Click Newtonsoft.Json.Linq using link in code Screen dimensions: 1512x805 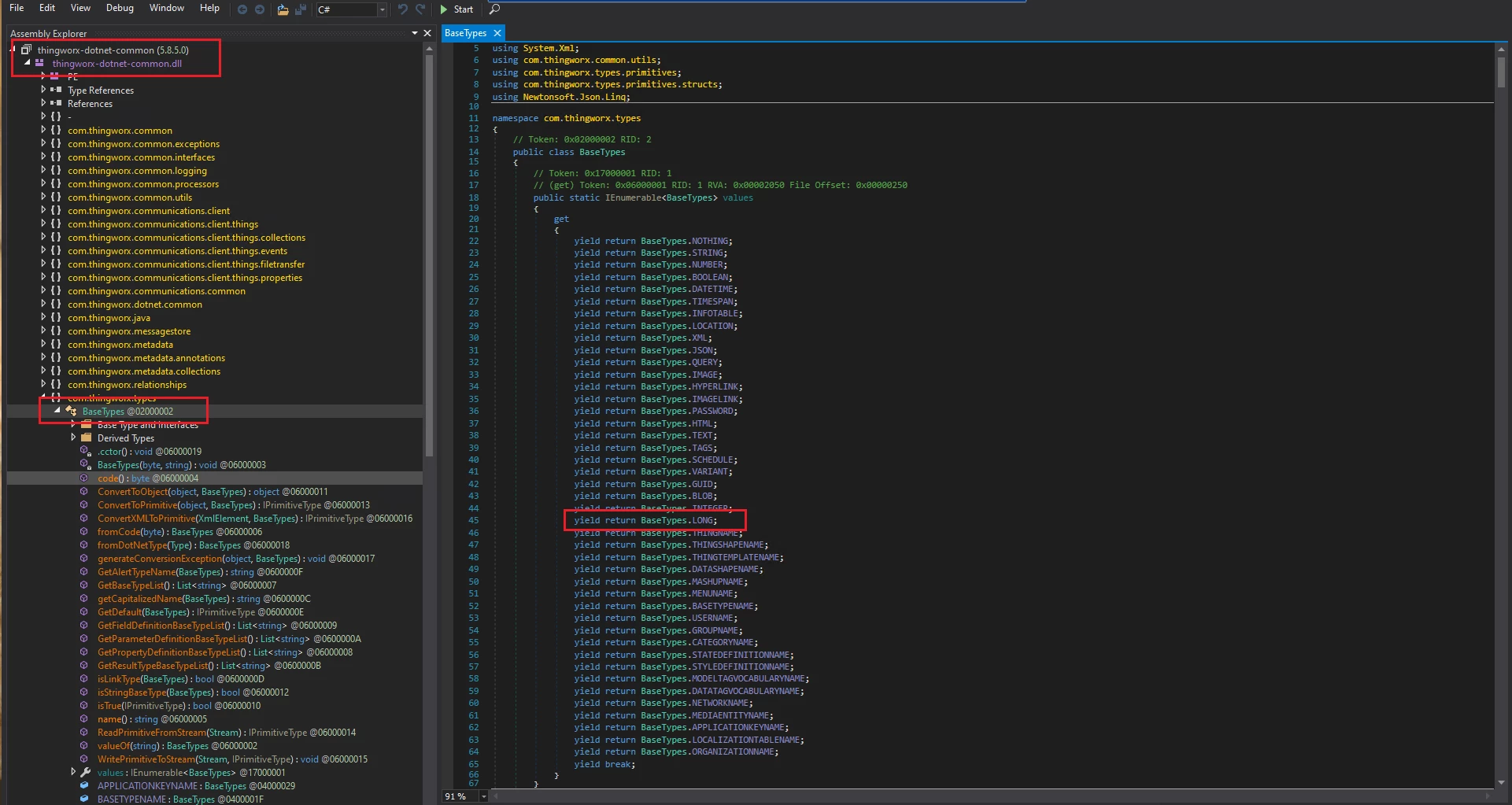coord(575,97)
